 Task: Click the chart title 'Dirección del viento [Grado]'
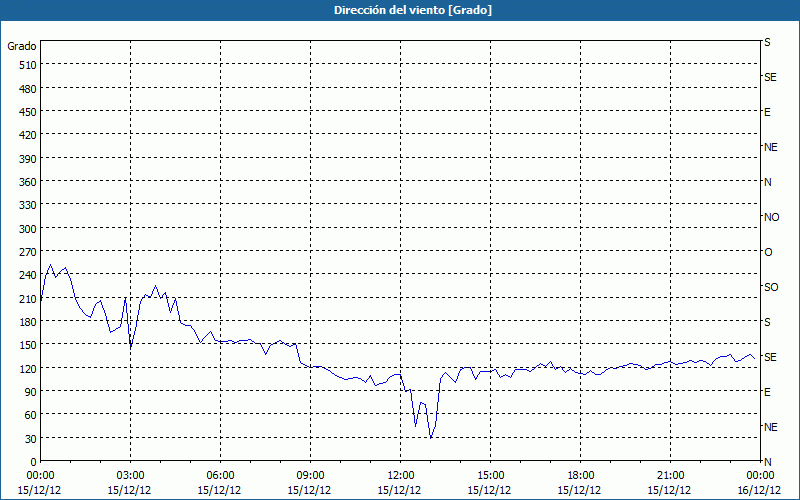point(413,10)
